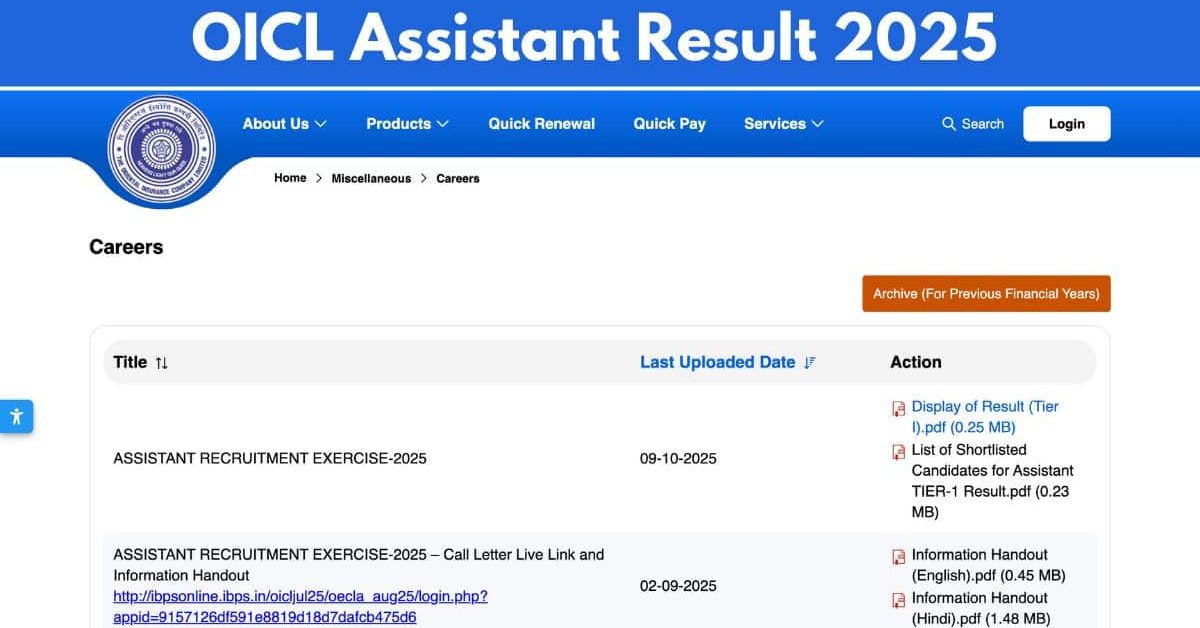
Task: Click the search magnifier icon
Action: click(949, 124)
